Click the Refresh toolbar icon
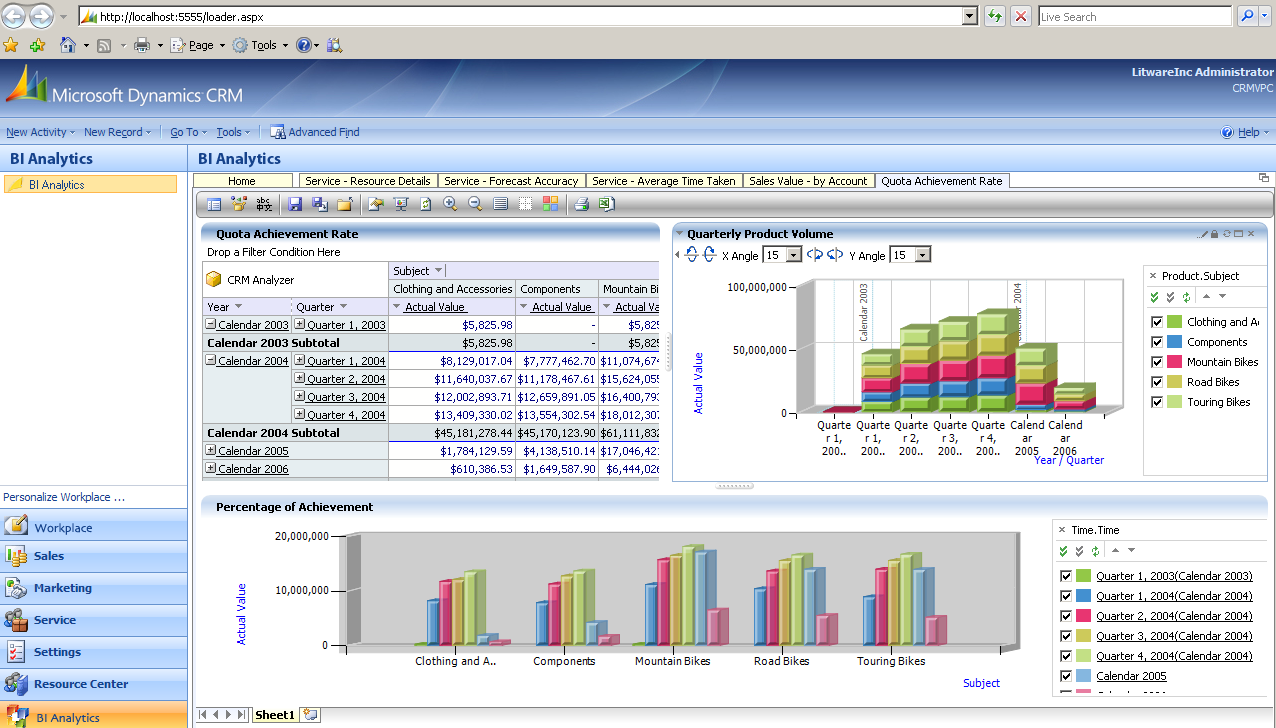Image resolution: width=1276 pixels, height=728 pixels. click(x=425, y=204)
